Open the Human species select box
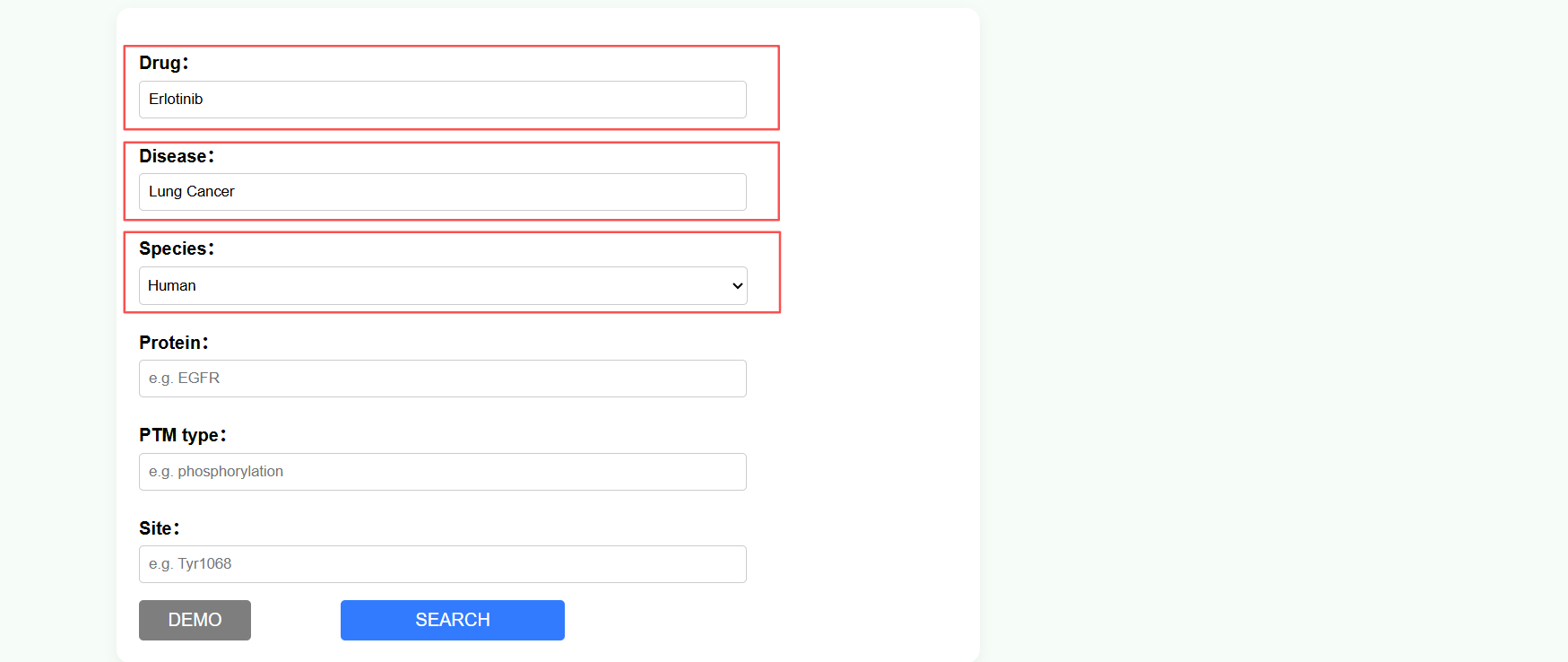The height and width of the screenshot is (662, 1568). (x=443, y=286)
